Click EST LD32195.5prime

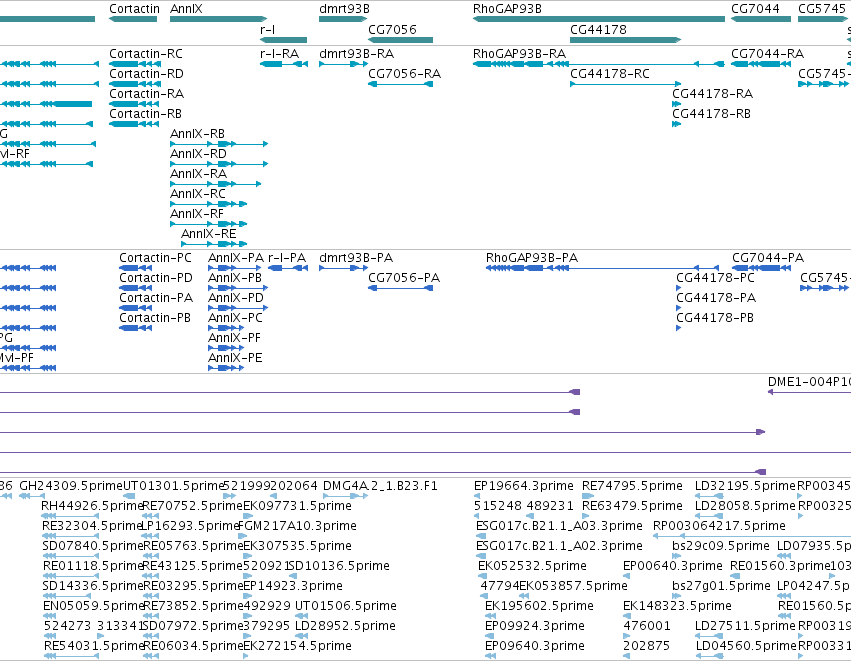coord(709,496)
